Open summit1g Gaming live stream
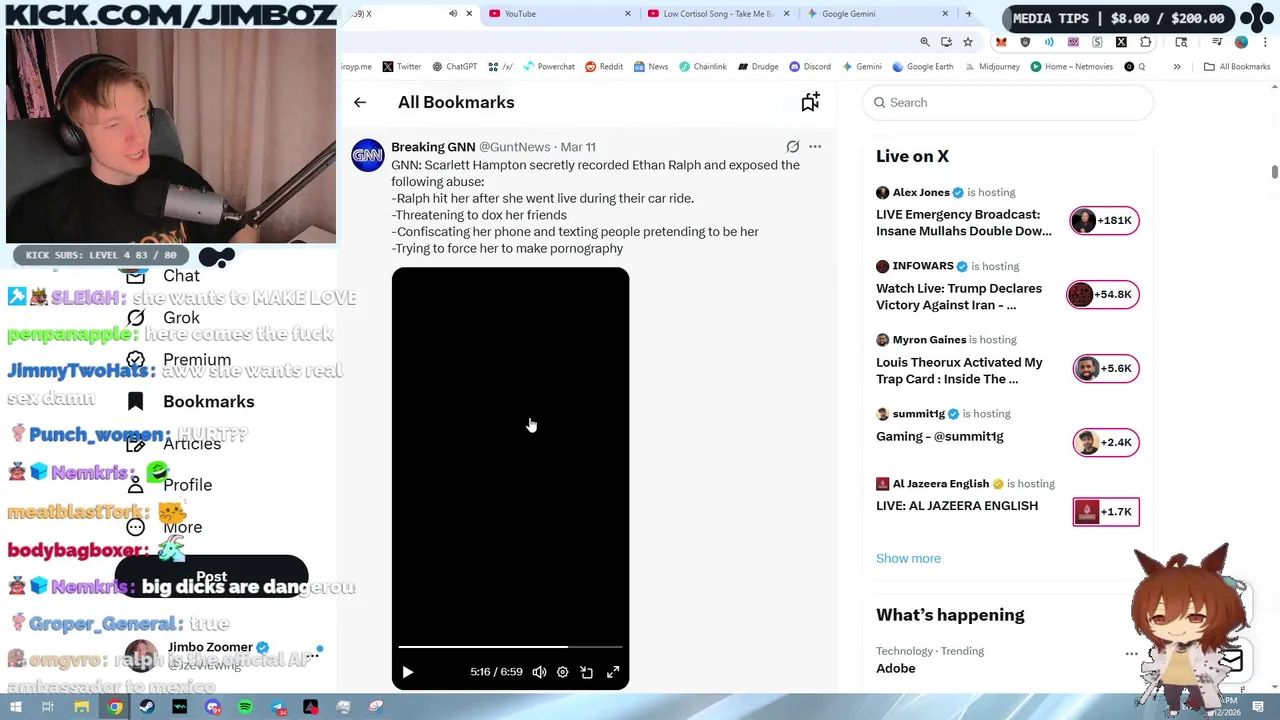1280x720 pixels. [940, 436]
